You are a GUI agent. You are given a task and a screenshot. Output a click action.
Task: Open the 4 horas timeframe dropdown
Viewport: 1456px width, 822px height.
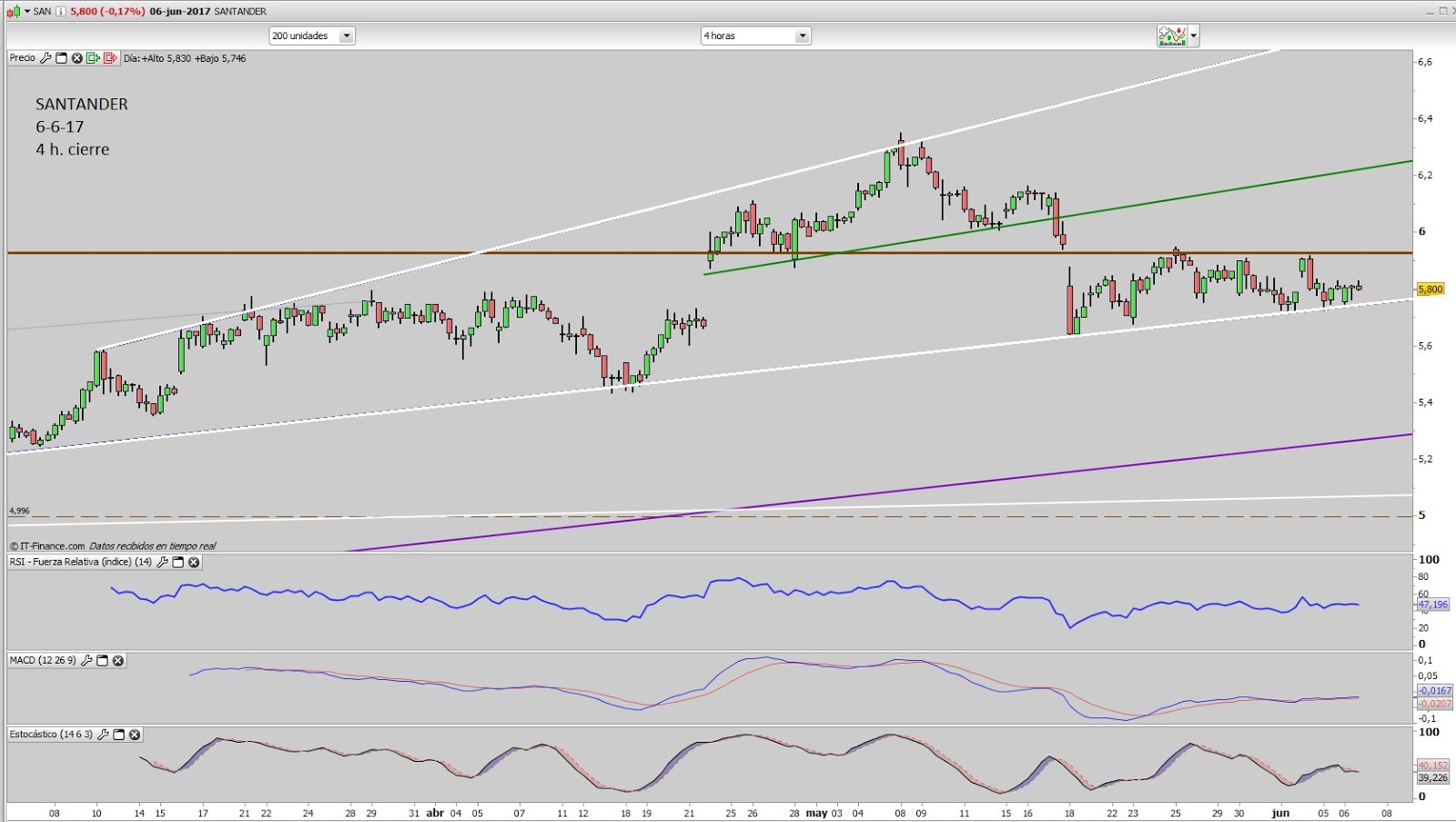click(x=755, y=36)
